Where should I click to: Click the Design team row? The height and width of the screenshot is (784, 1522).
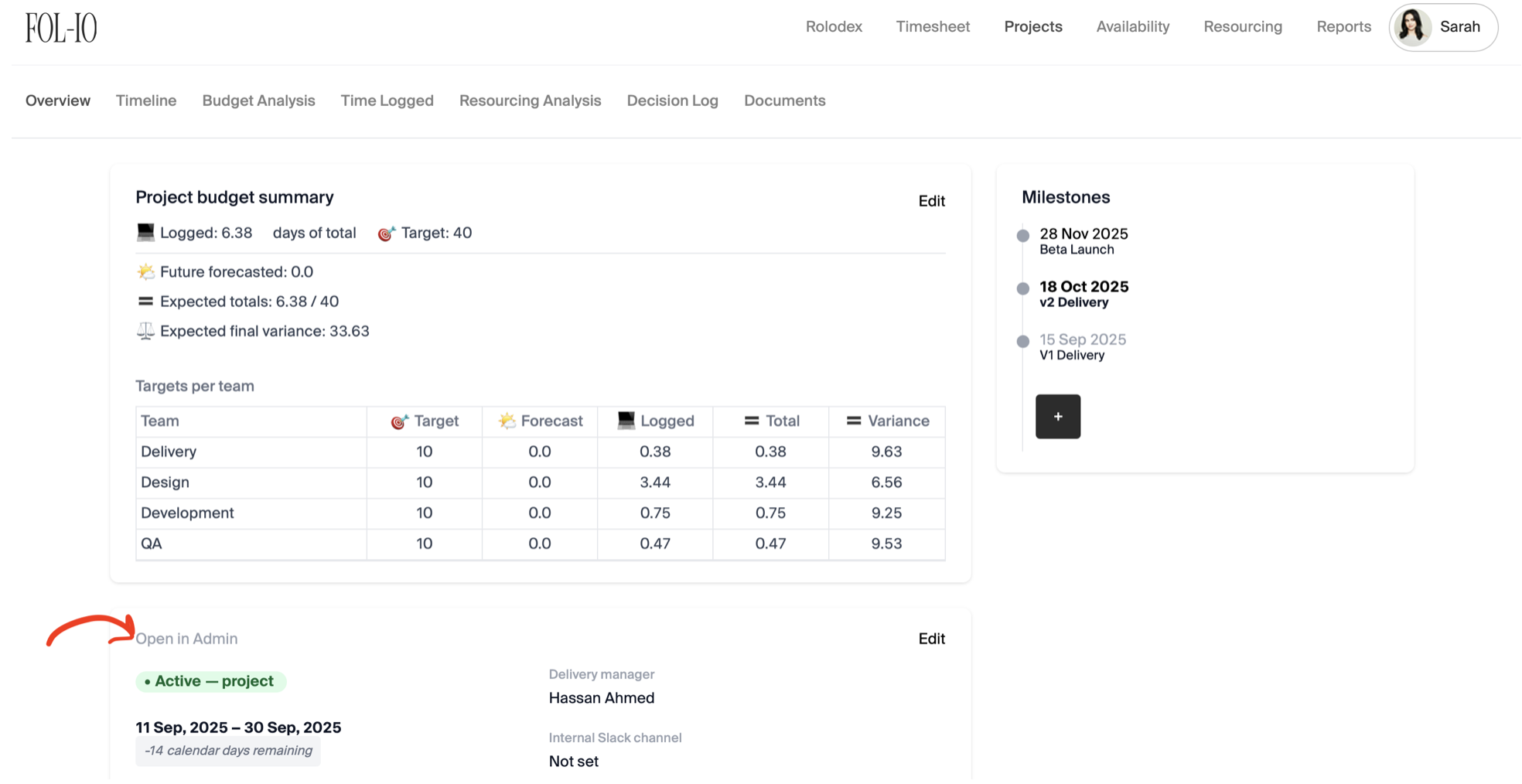click(x=165, y=482)
